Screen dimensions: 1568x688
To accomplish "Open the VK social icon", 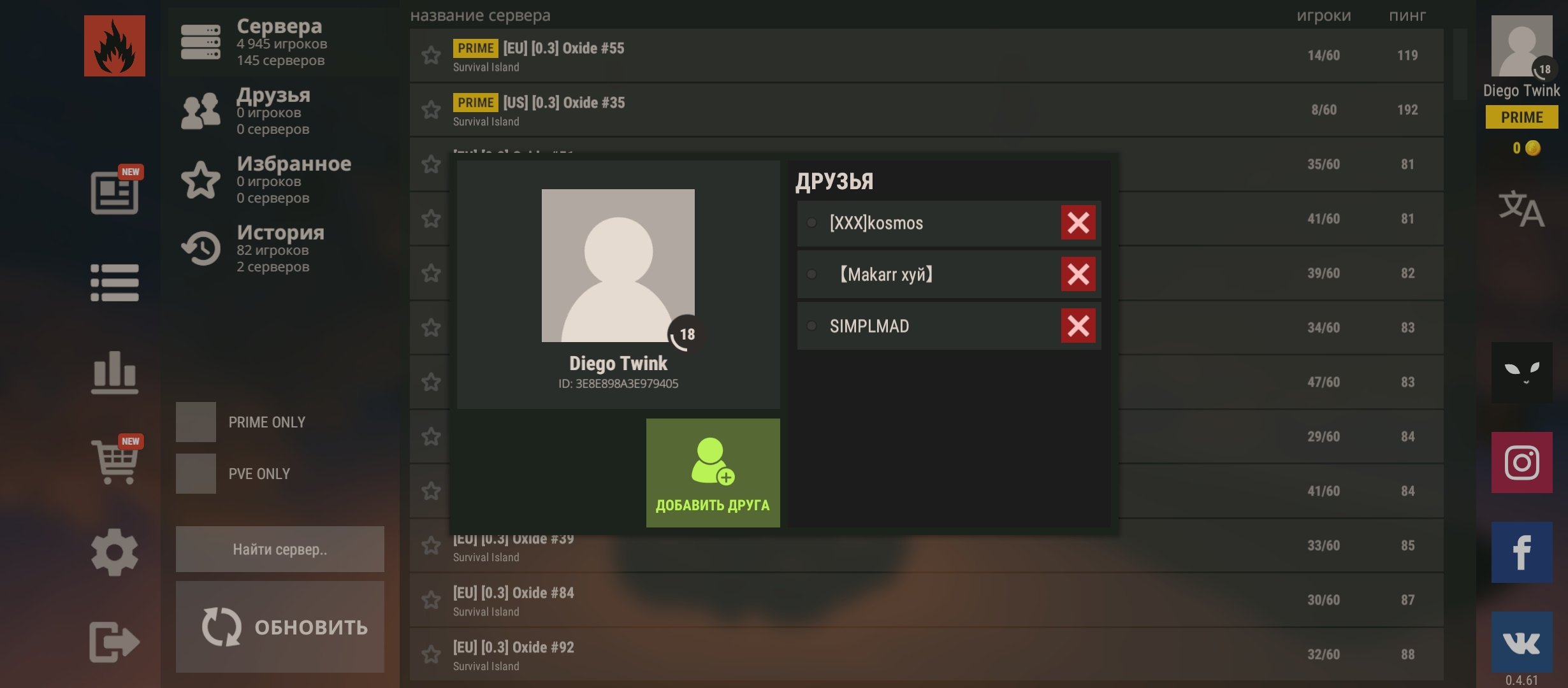I will tap(1521, 641).
